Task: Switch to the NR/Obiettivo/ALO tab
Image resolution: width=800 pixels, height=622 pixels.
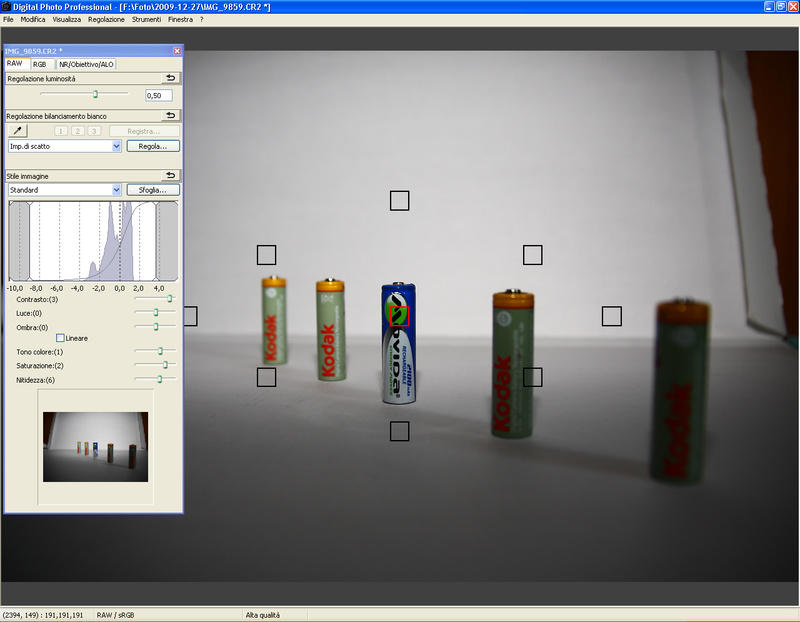Action: [86, 64]
